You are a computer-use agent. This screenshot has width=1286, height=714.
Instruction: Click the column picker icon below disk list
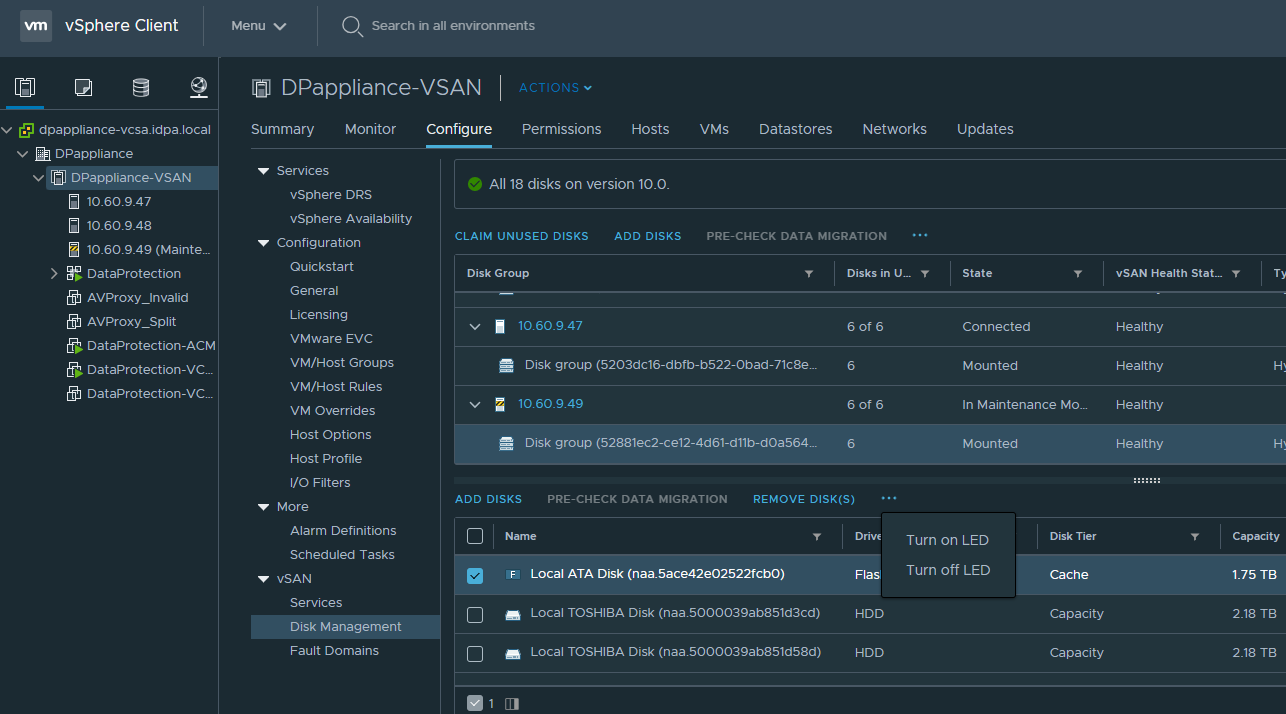click(x=512, y=704)
